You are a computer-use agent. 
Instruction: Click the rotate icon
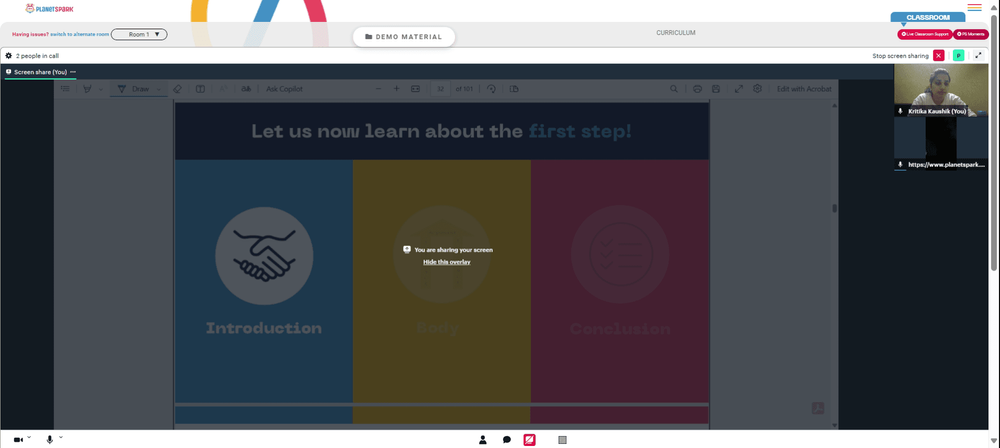(491, 89)
